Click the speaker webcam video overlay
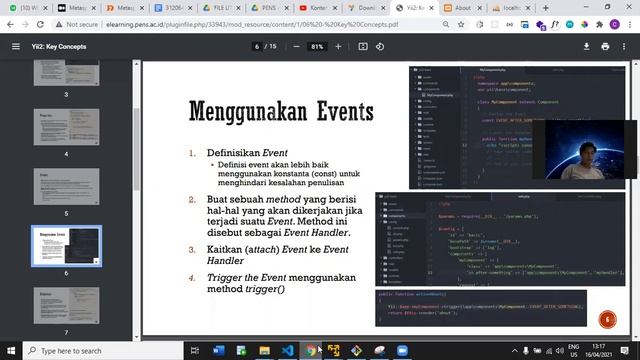 tap(584, 149)
